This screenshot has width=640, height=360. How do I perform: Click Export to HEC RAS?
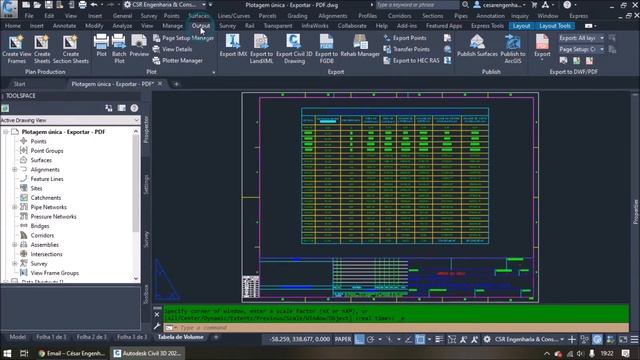click(x=412, y=60)
